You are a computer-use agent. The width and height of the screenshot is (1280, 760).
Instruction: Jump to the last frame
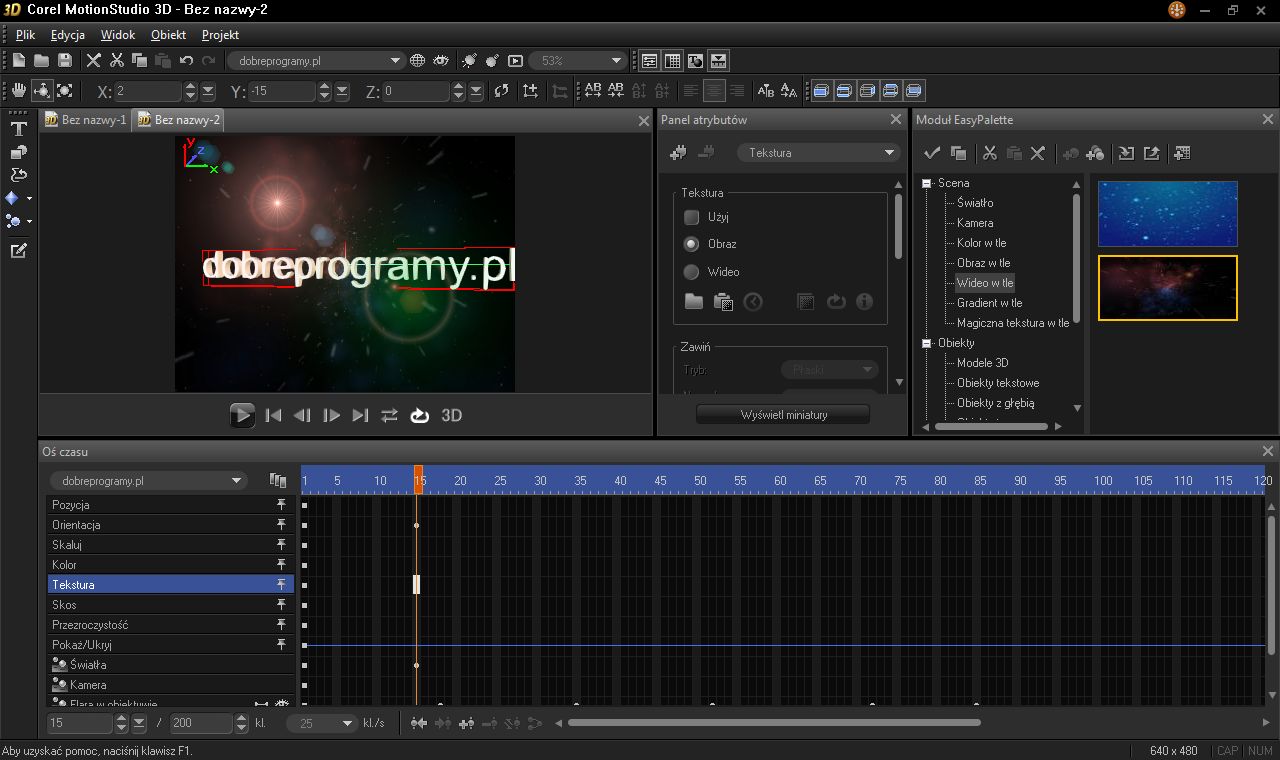(x=361, y=415)
